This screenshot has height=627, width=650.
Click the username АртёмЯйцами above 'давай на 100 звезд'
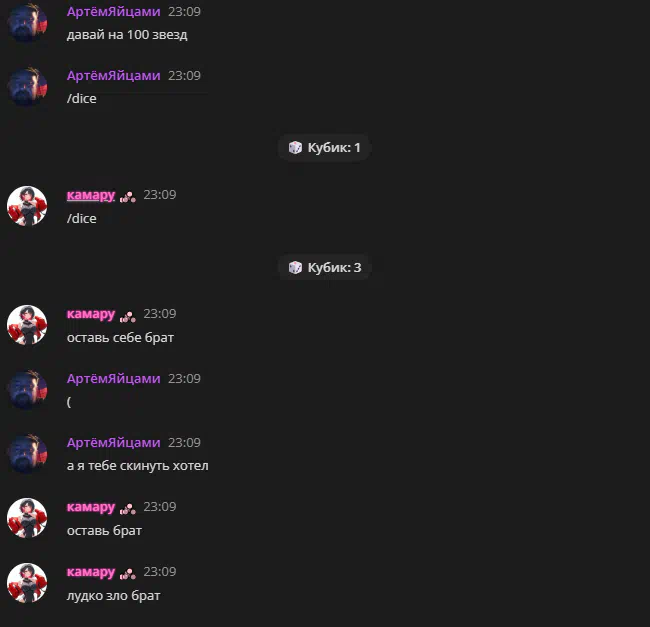(114, 12)
